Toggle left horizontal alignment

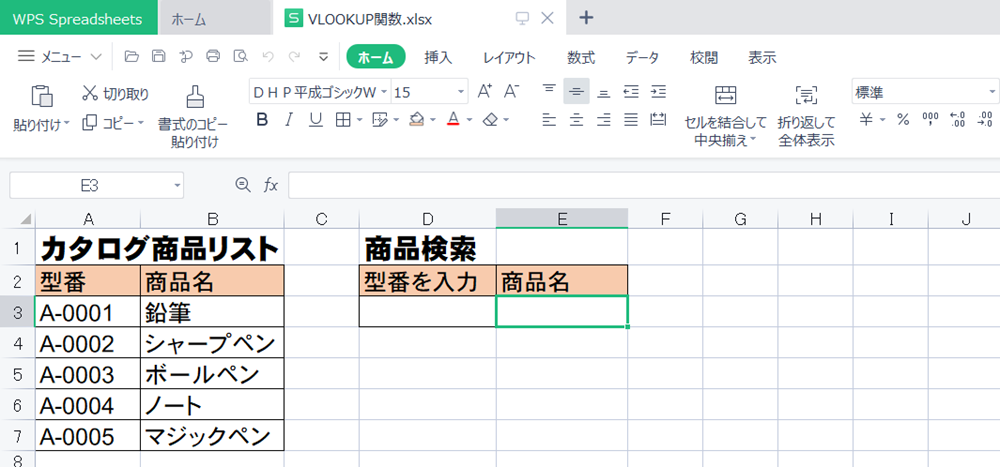pyautogui.click(x=549, y=119)
